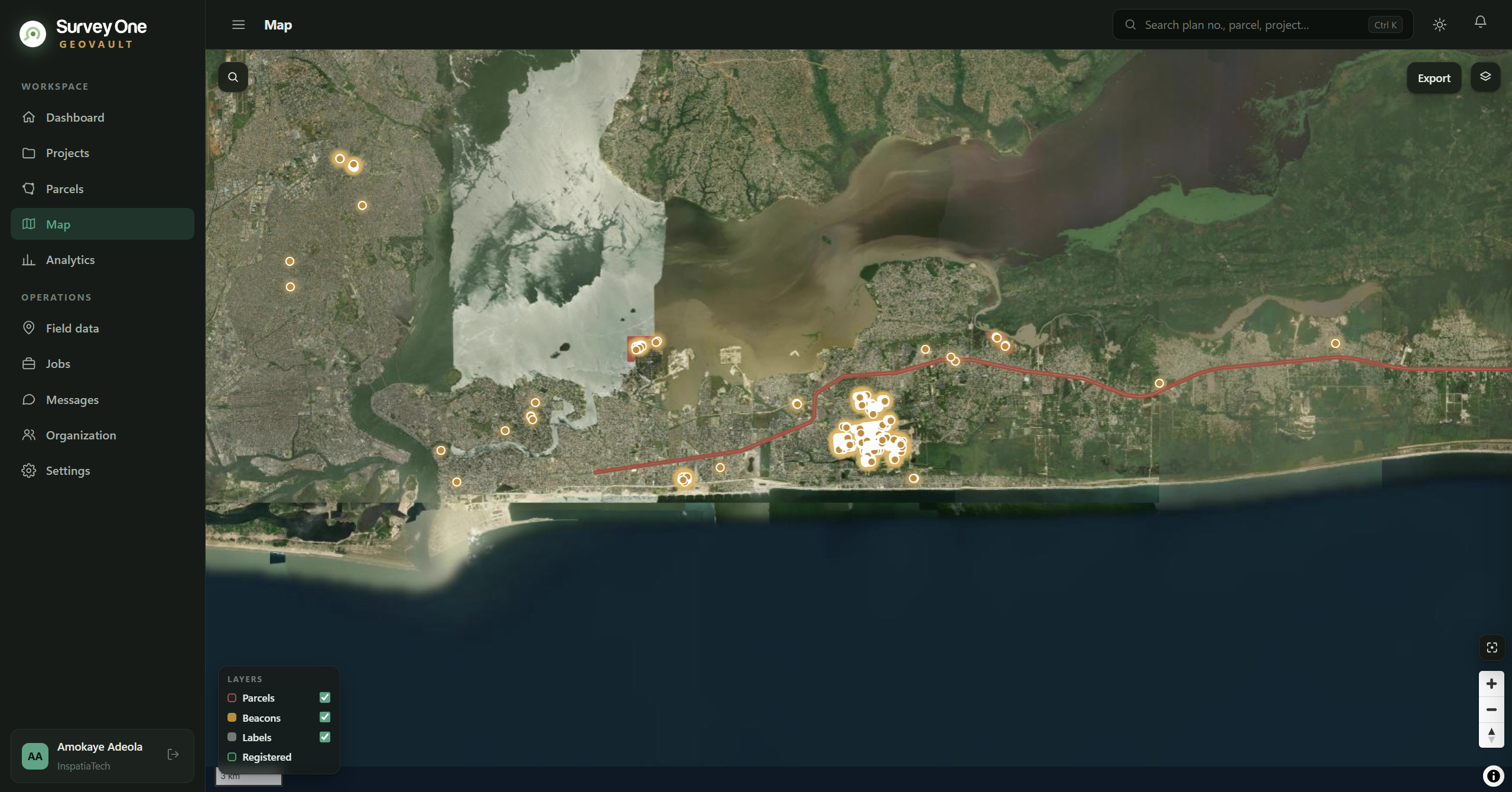
Task: Click the Ctrl K shortcut badge
Action: tap(1385, 25)
